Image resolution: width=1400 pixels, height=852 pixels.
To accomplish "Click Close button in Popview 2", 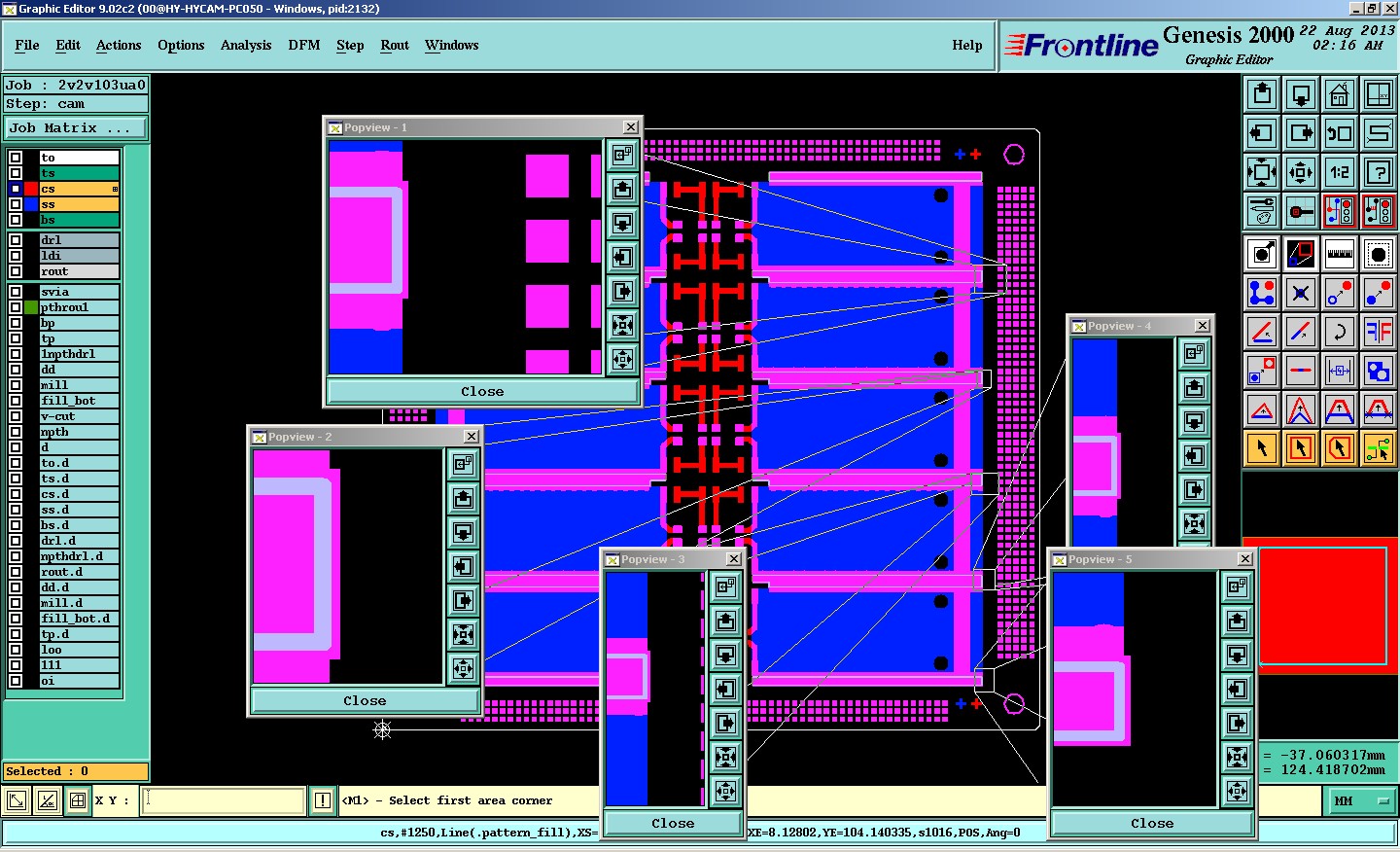I will click(x=366, y=700).
